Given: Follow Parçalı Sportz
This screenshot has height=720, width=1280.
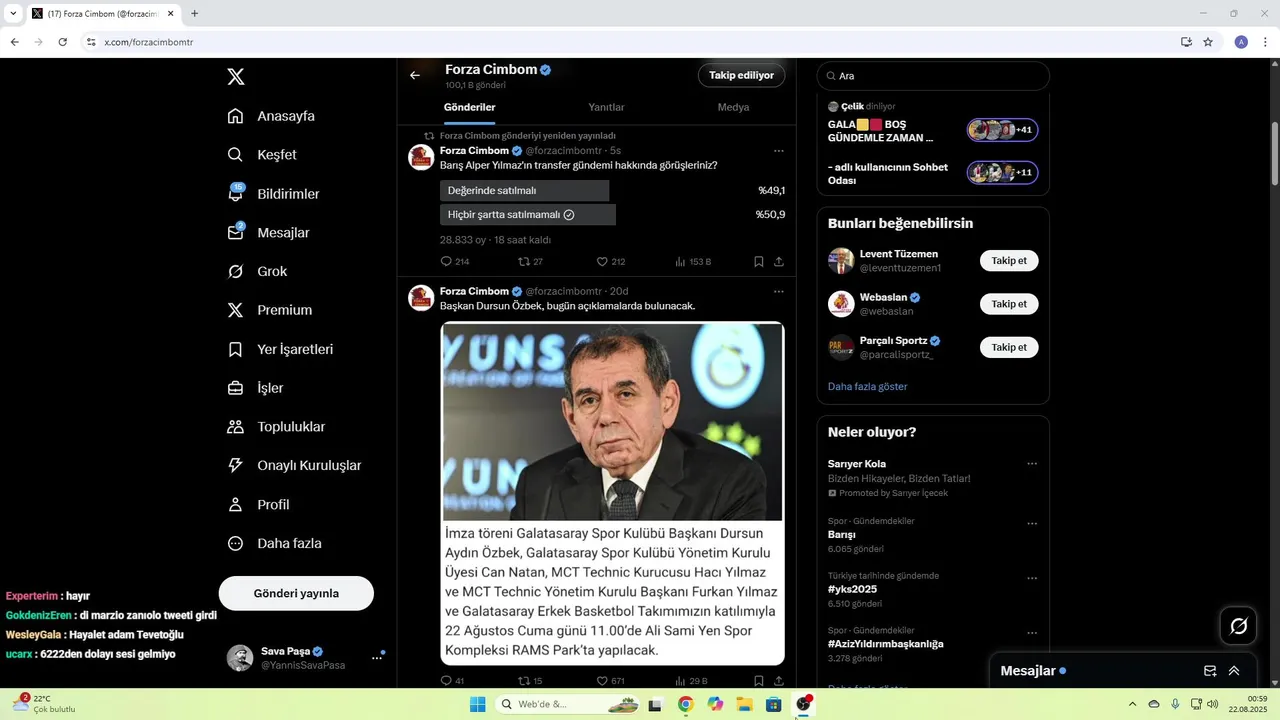Looking at the screenshot, I should (1009, 347).
